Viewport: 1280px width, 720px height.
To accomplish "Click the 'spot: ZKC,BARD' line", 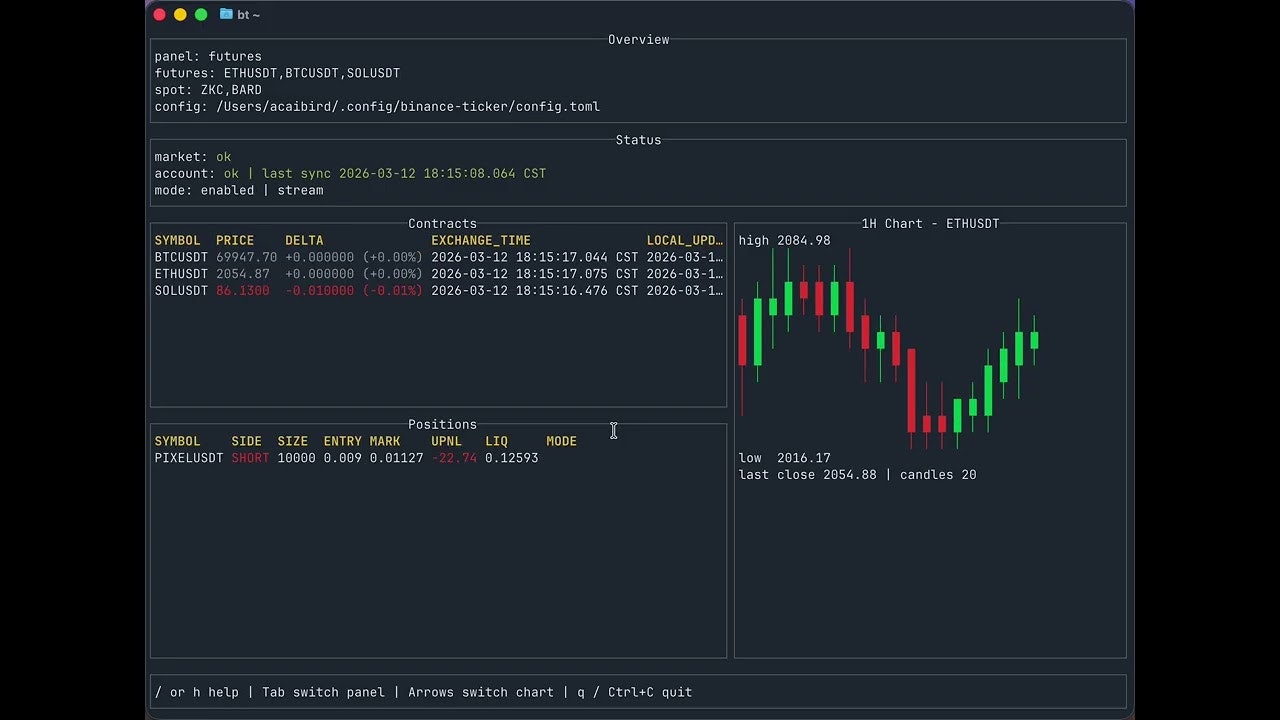I will pos(208,90).
